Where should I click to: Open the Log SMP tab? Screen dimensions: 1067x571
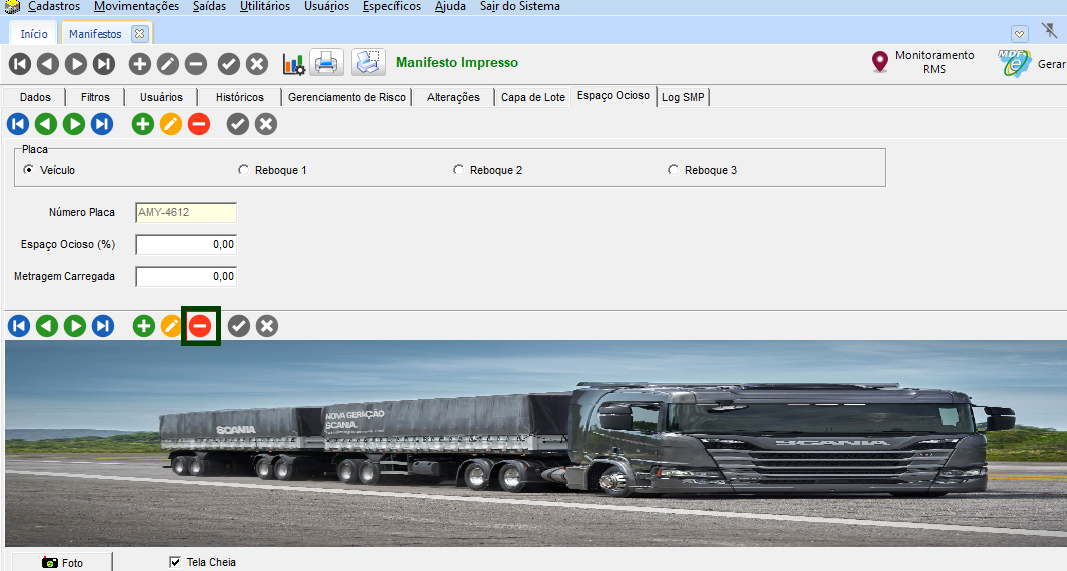click(683, 97)
